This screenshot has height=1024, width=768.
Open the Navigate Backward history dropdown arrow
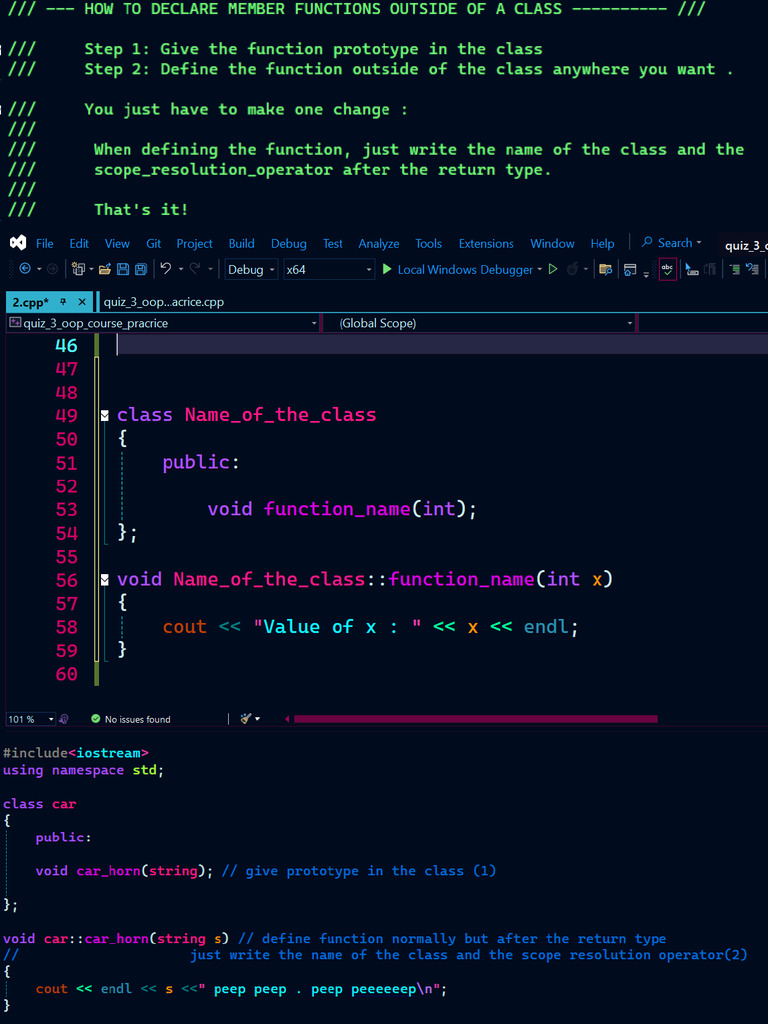39,269
